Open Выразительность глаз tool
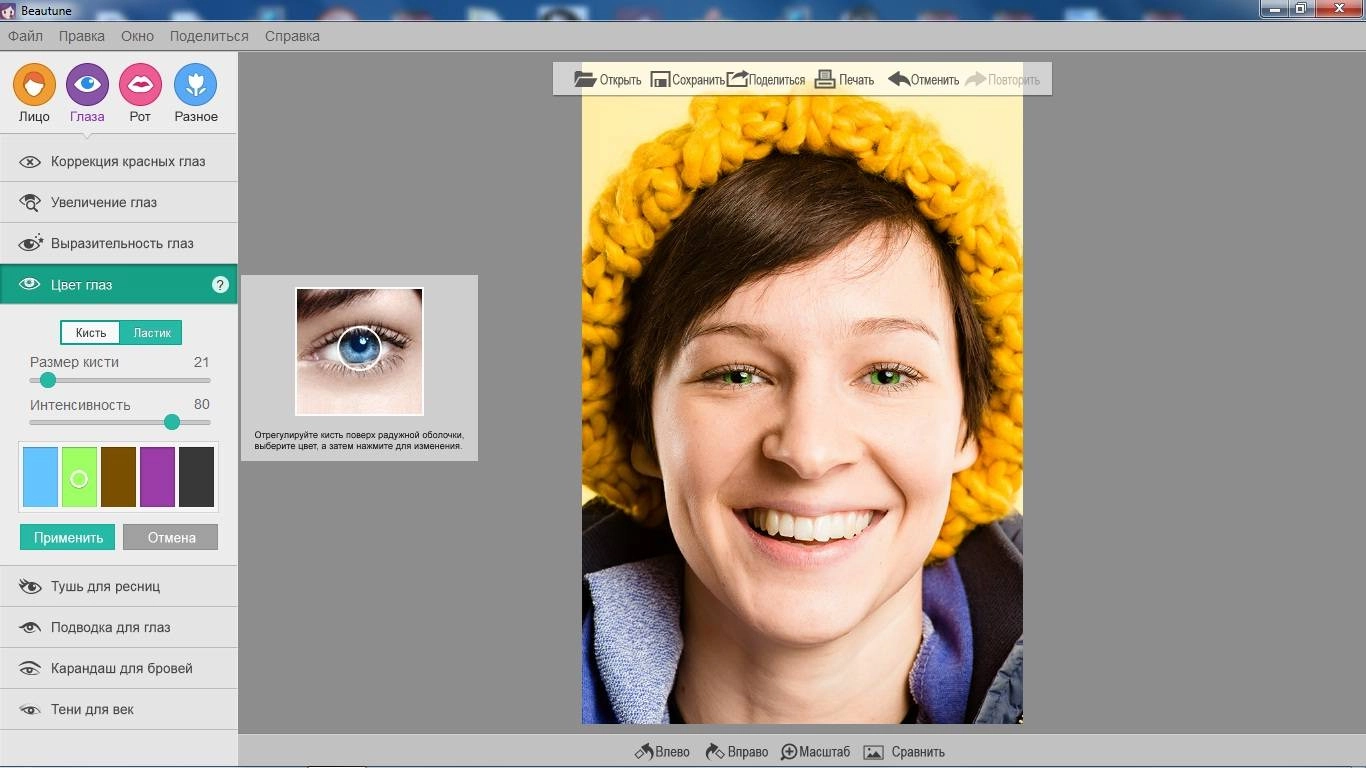Viewport: 1366px width, 768px height. coord(119,243)
